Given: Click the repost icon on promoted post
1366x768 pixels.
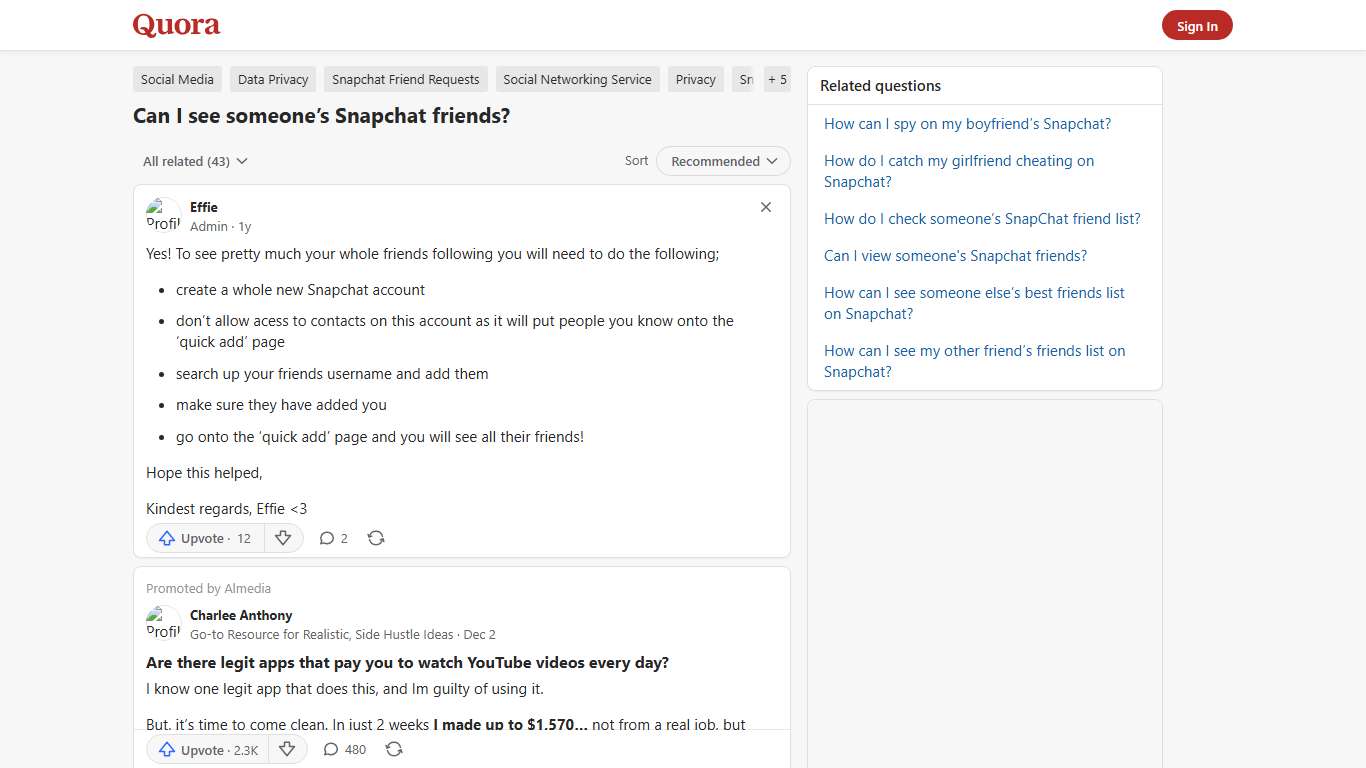Looking at the screenshot, I should tap(394, 749).
